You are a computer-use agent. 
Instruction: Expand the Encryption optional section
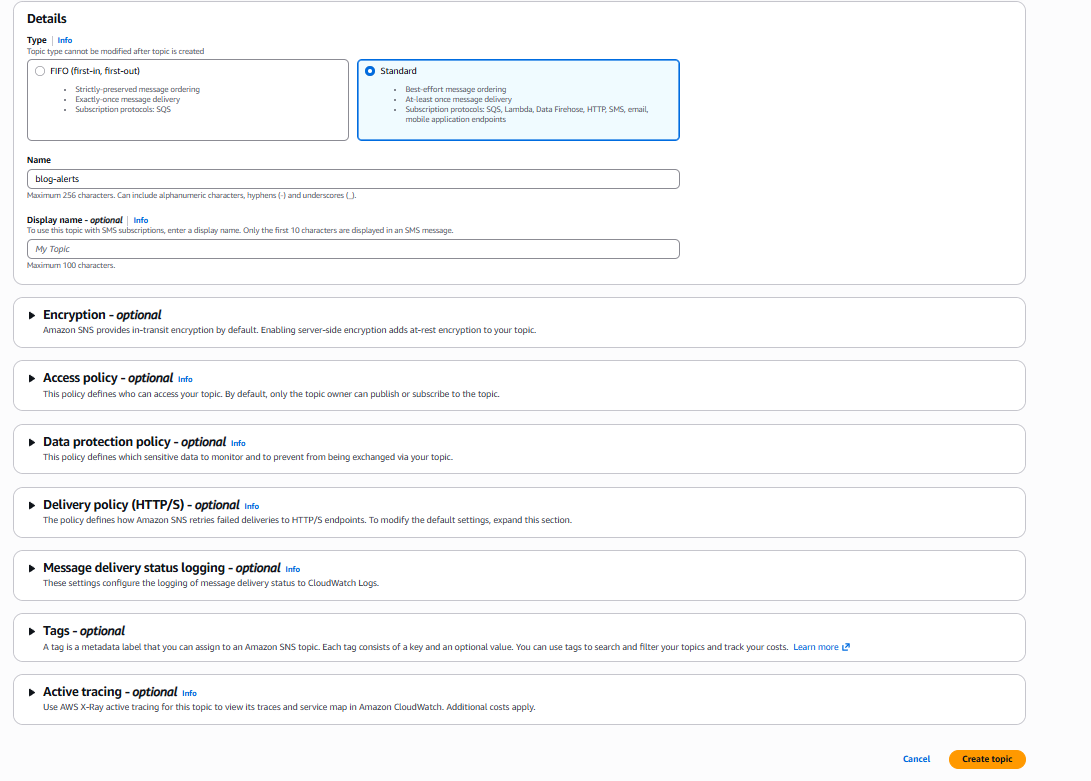[30, 314]
